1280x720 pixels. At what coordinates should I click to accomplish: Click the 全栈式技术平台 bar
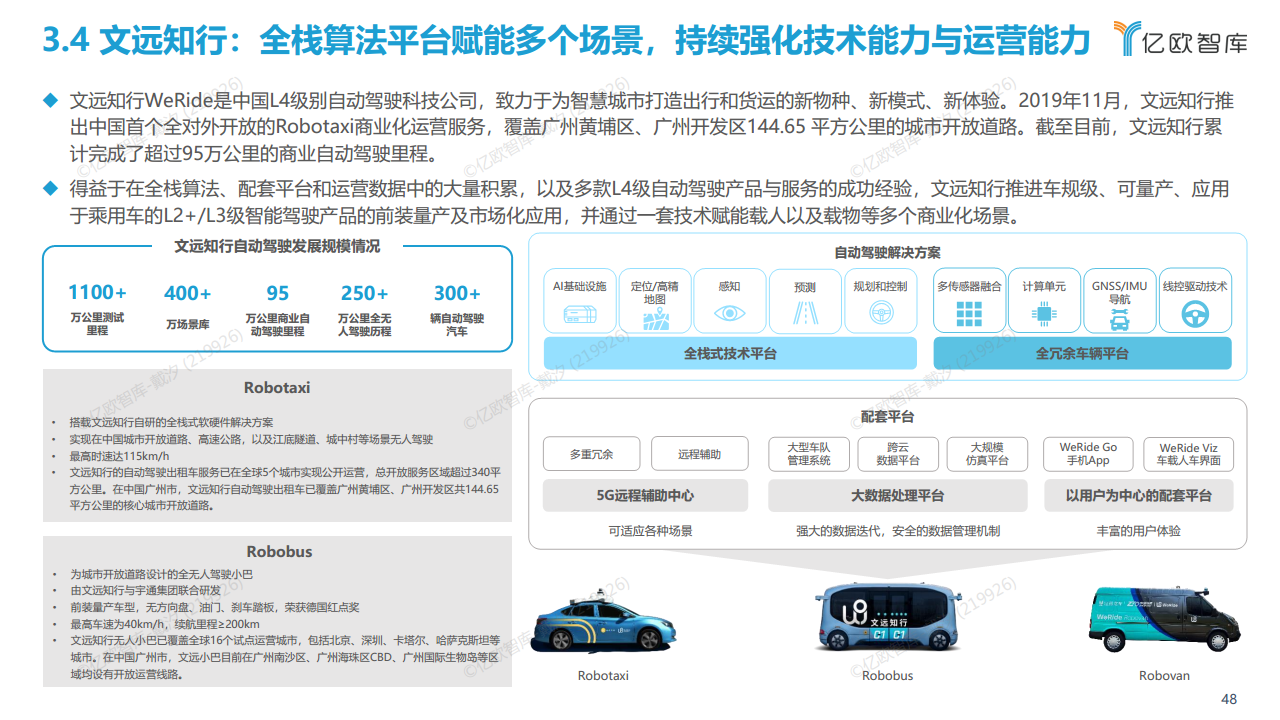(x=730, y=353)
